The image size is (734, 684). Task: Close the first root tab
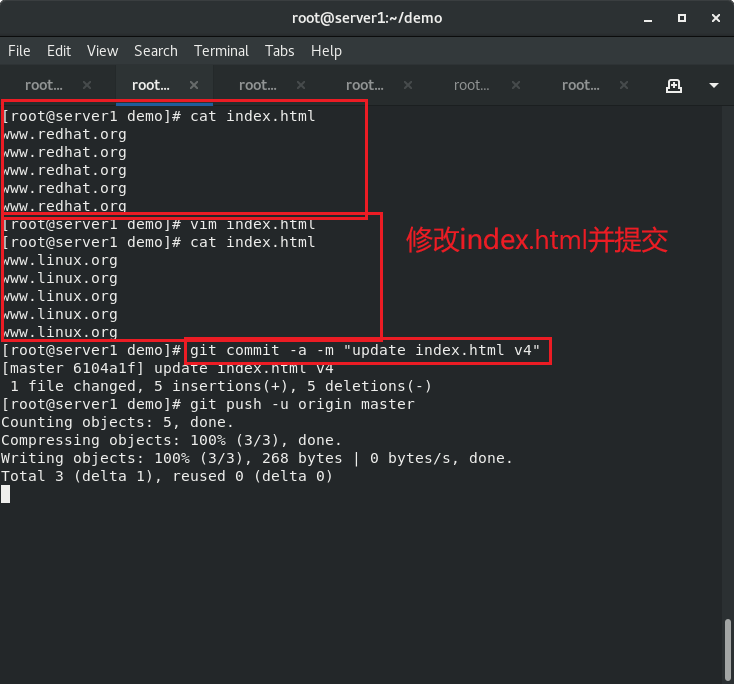click(x=87, y=85)
